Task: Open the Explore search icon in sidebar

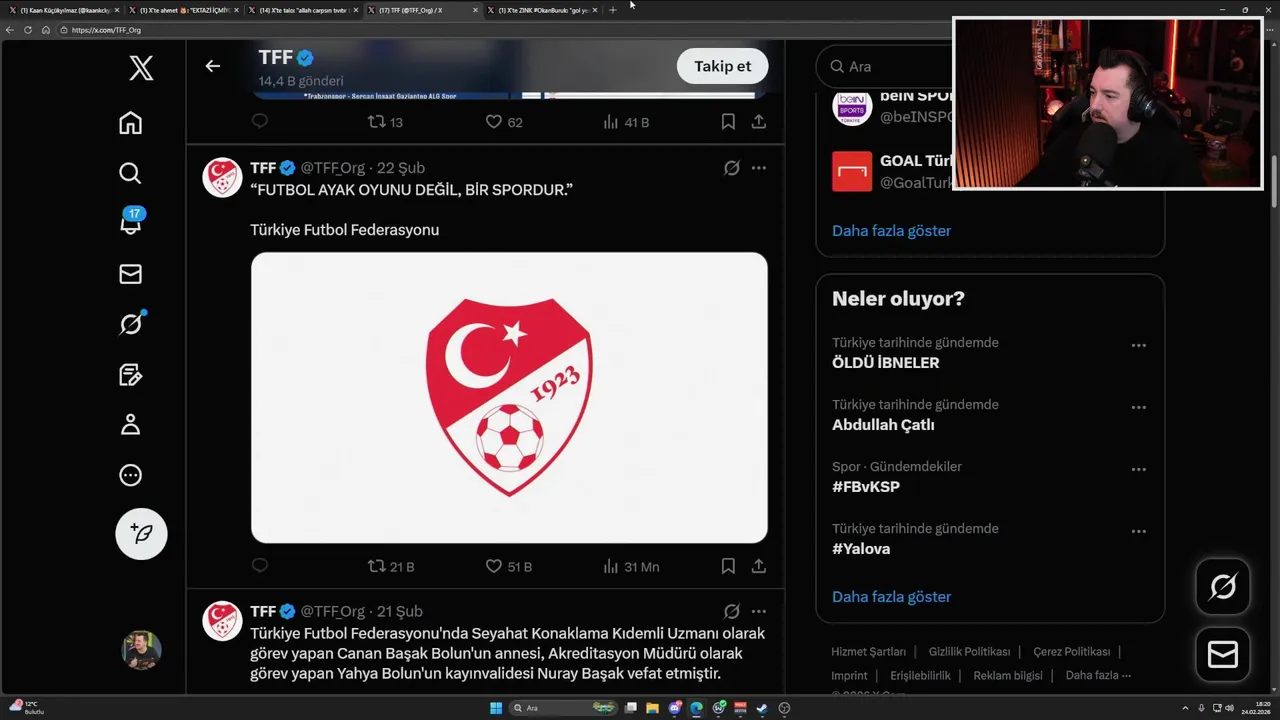Action: coord(130,173)
